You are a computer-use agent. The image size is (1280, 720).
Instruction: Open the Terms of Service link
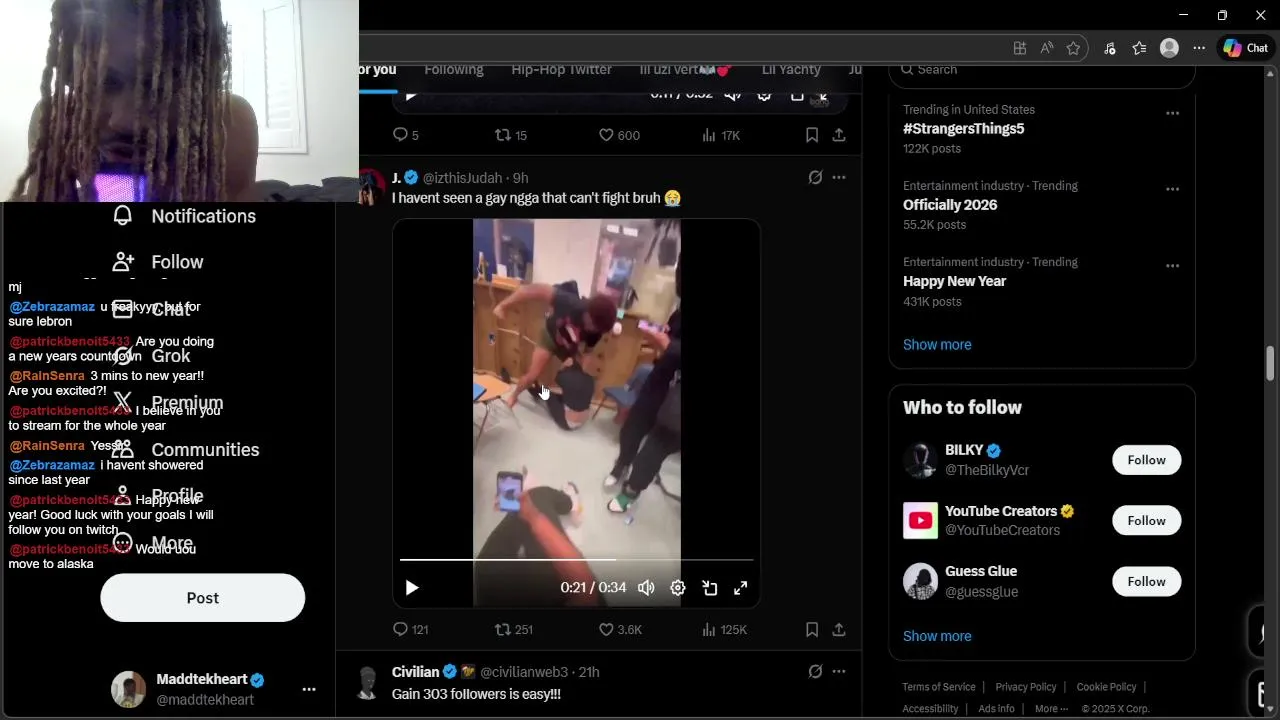click(x=939, y=687)
